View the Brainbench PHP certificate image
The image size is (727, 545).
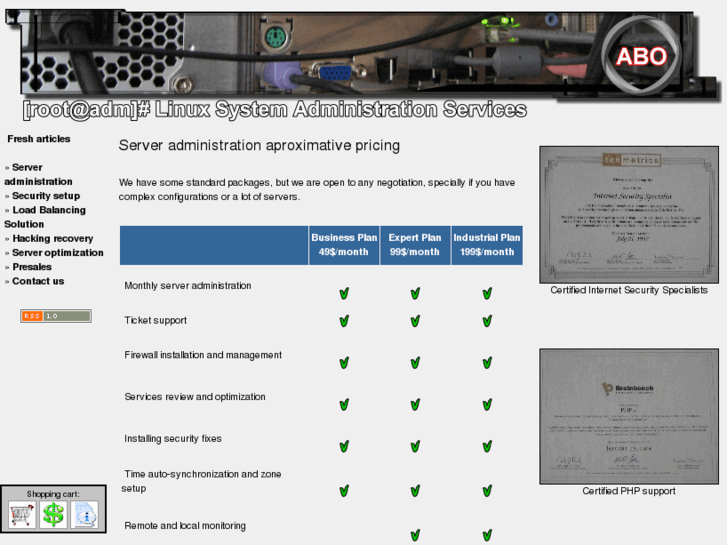click(x=628, y=416)
